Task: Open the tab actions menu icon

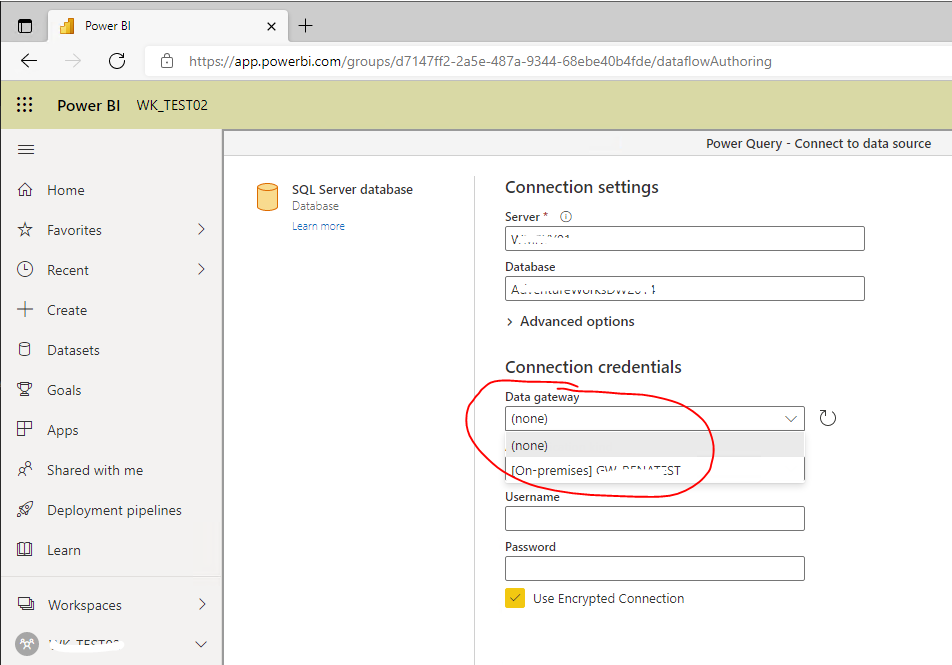Action: (25, 26)
